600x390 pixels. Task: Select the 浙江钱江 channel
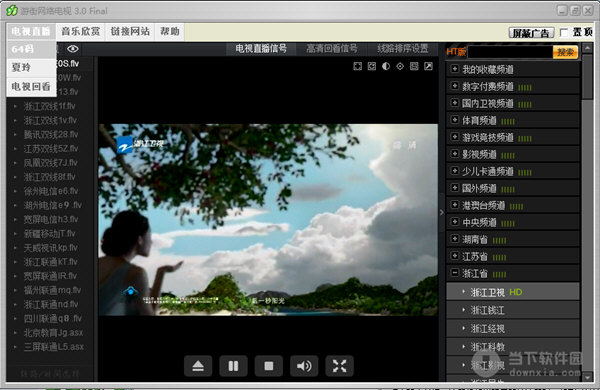click(x=513, y=310)
